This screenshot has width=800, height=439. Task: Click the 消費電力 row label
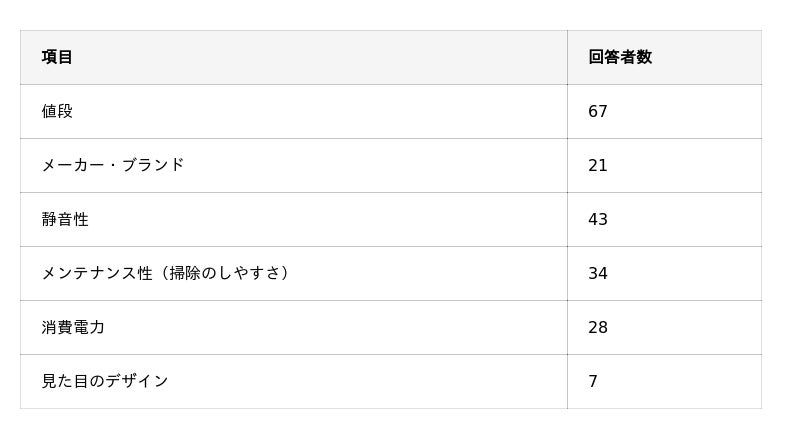pos(73,327)
